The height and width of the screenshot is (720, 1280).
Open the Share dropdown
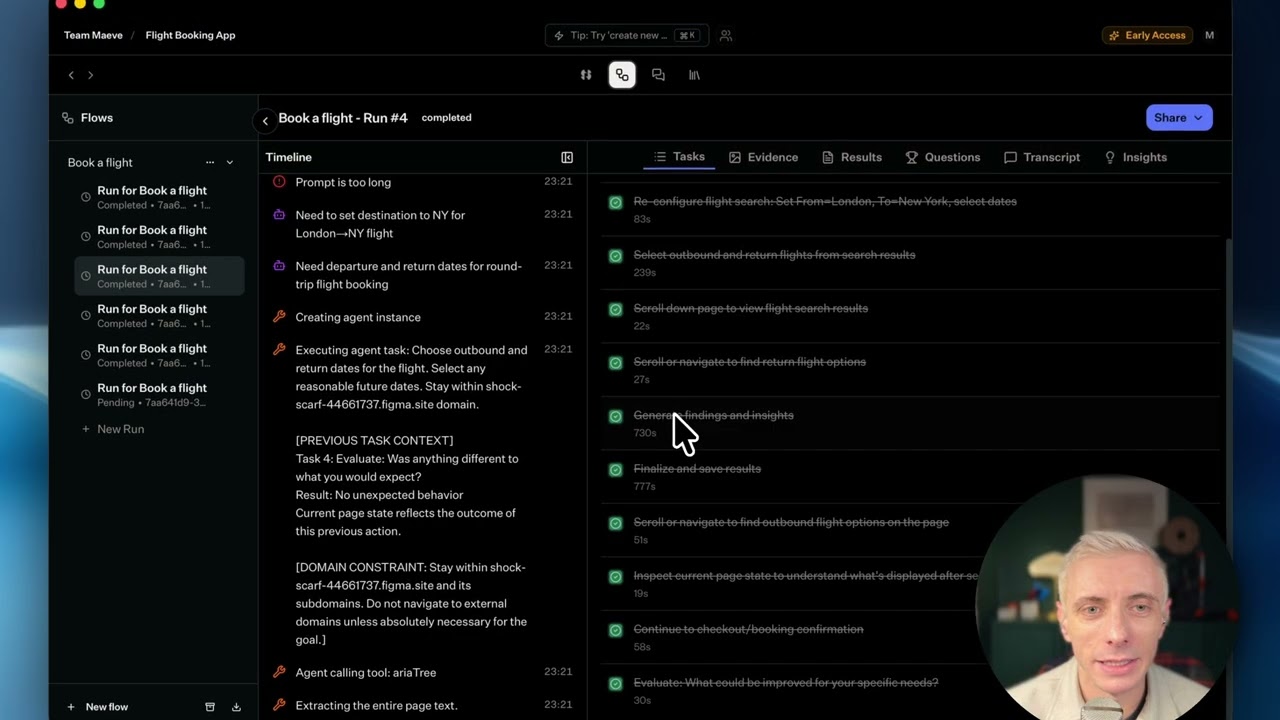click(x=1179, y=118)
